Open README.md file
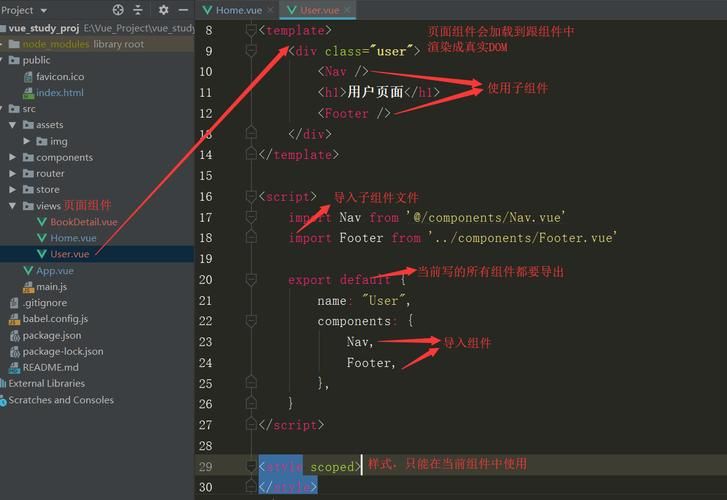The height and width of the screenshot is (500, 727). point(51,367)
